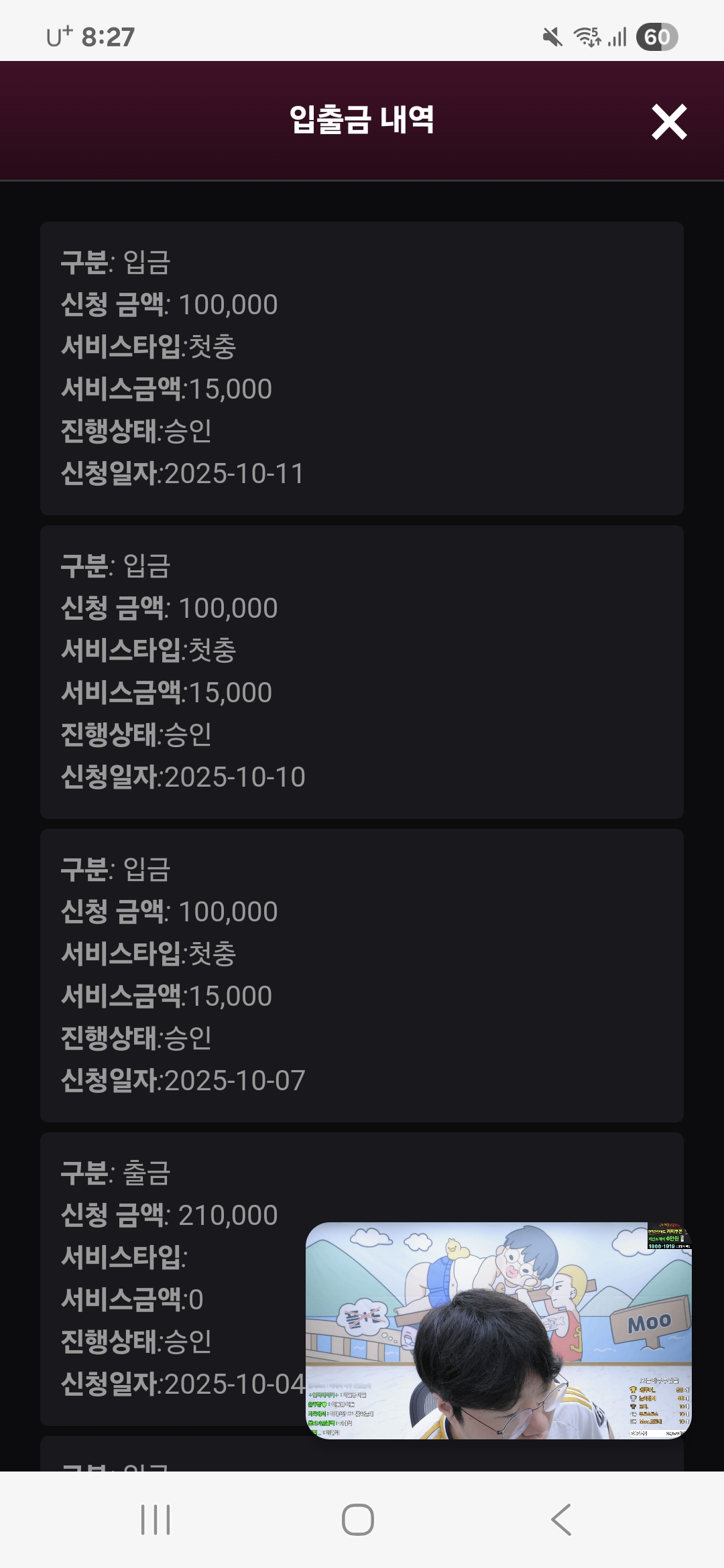Tap the floating picture-in-picture video
The height and width of the screenshot is (1568, 724).
[x=498, y=1330]
